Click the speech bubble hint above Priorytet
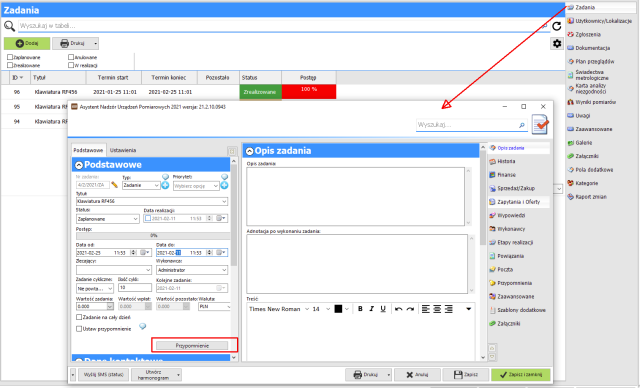Viewport: 640px width, 388px height. 224,177
